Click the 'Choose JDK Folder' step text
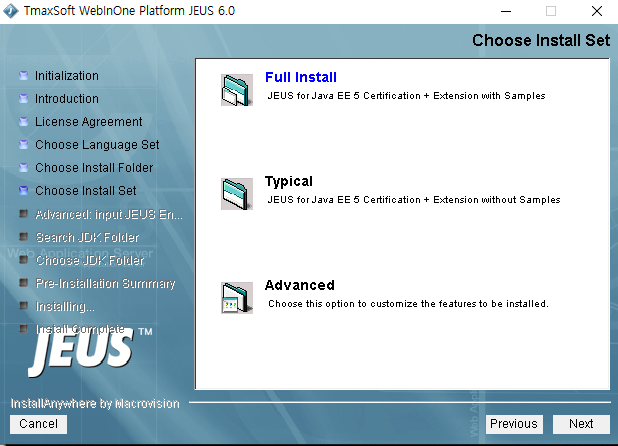618x446 pixels. [89, 260]
